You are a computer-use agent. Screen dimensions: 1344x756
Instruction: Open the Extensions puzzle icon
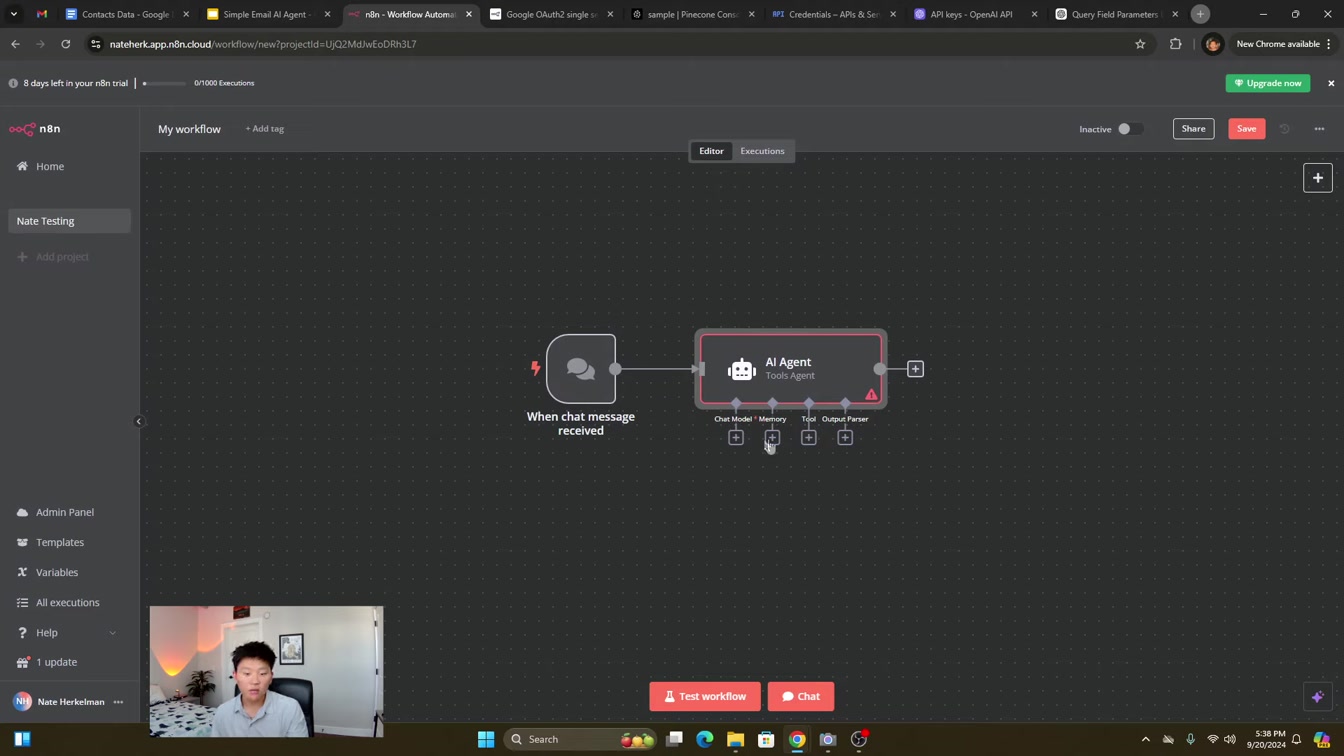point(1176,44)
